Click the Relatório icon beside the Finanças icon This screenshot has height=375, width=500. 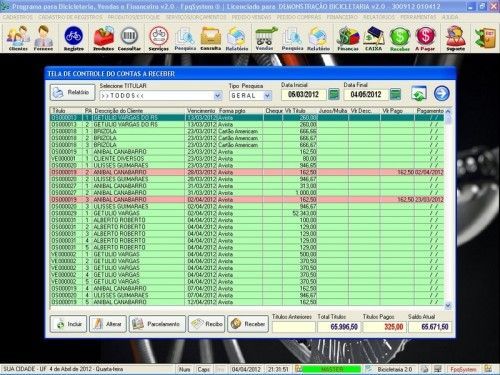coord(318,38)
